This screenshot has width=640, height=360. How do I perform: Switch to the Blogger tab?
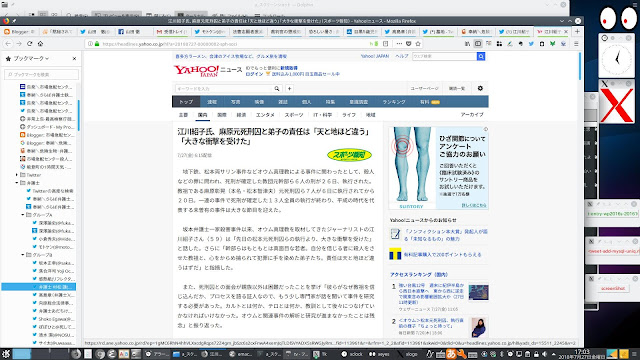tap(19, 31)
